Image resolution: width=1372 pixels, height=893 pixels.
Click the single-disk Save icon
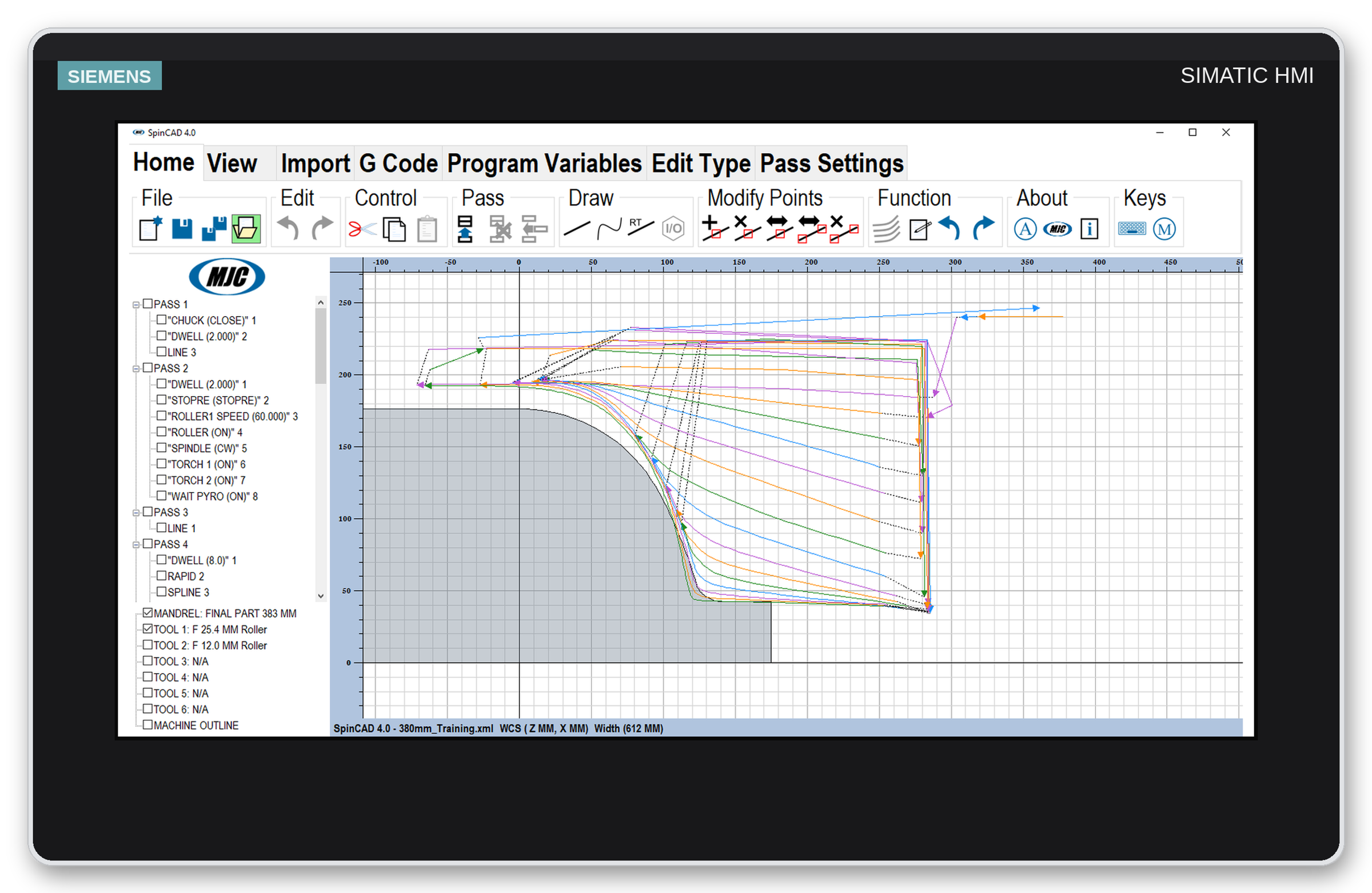pyautogui.click(x=182, y=229)
